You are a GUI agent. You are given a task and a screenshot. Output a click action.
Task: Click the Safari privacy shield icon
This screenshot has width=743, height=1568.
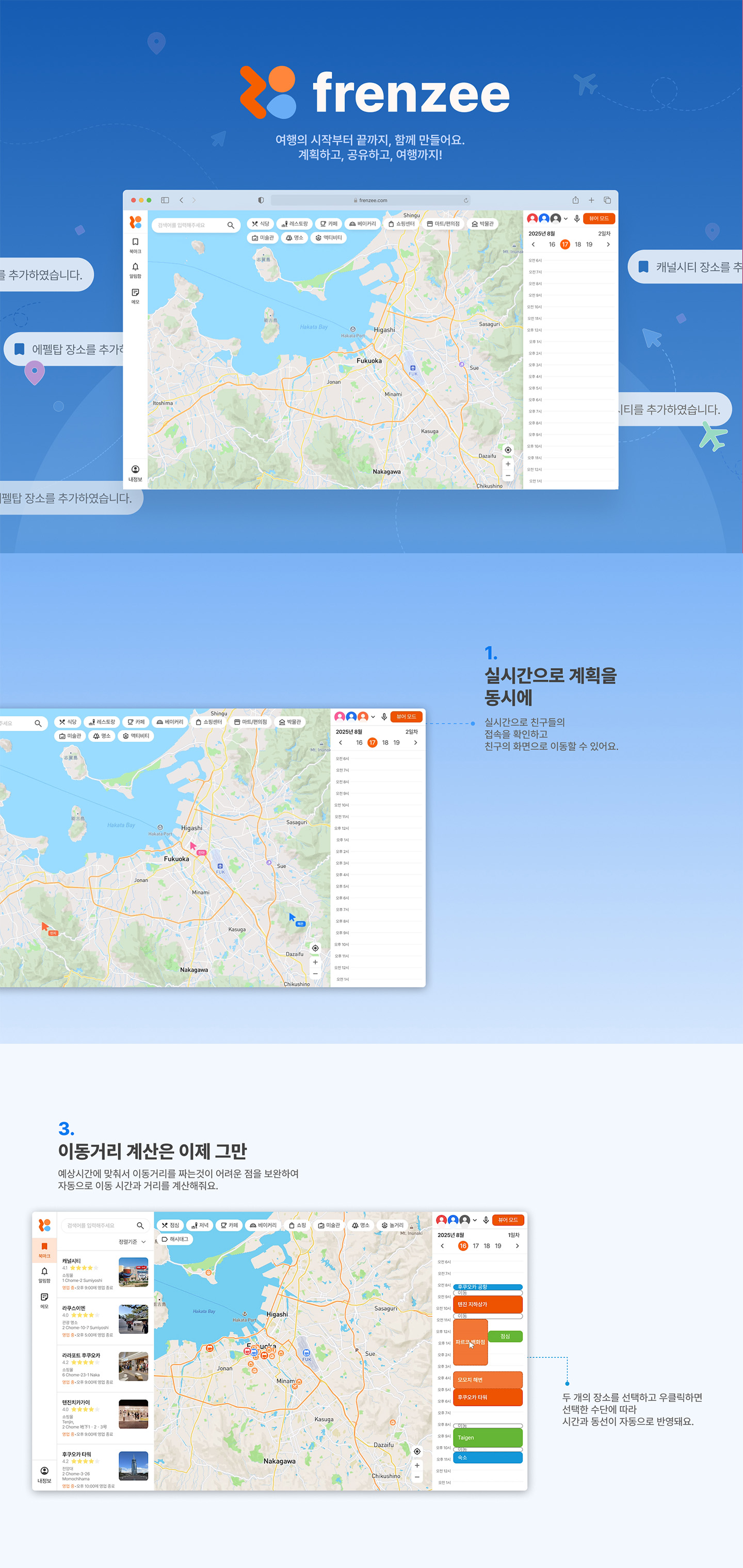pyautogui.click(x=261, y=200)
